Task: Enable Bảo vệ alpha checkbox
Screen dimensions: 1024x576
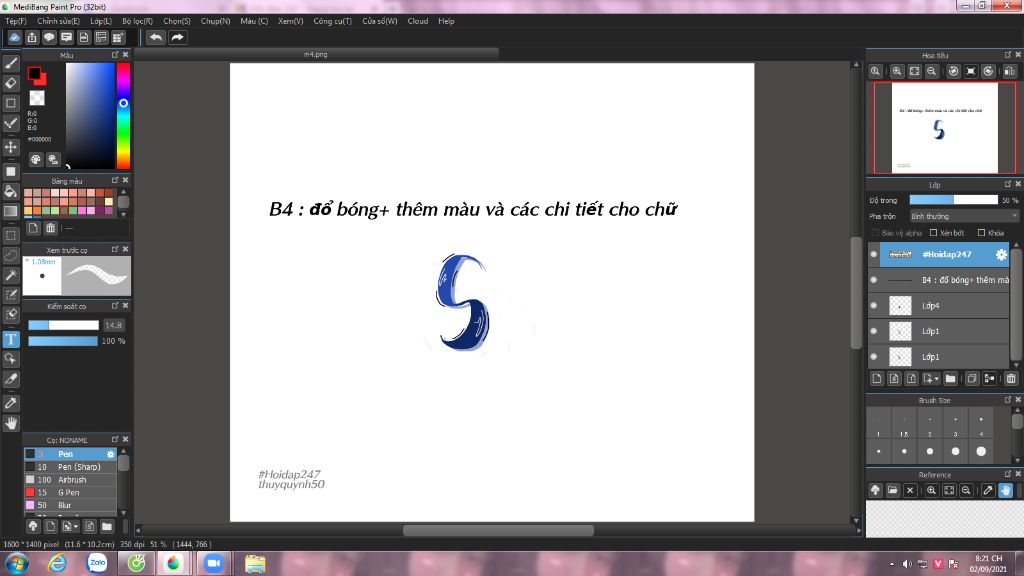Action: tap(875, 232)
